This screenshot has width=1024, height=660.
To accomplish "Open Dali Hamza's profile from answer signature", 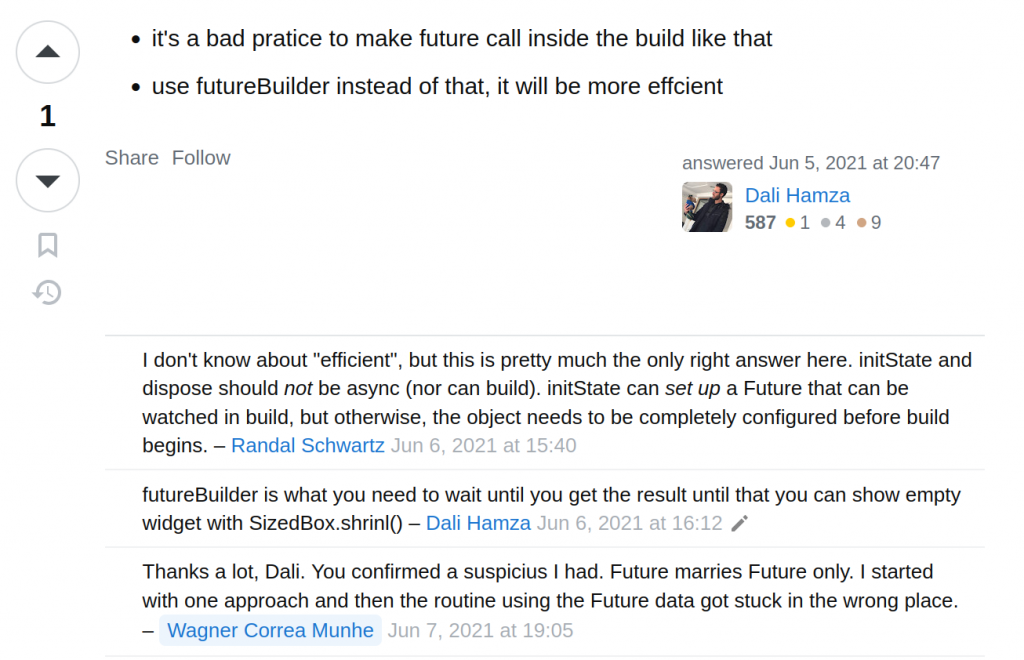I will (x=797, y=195).
